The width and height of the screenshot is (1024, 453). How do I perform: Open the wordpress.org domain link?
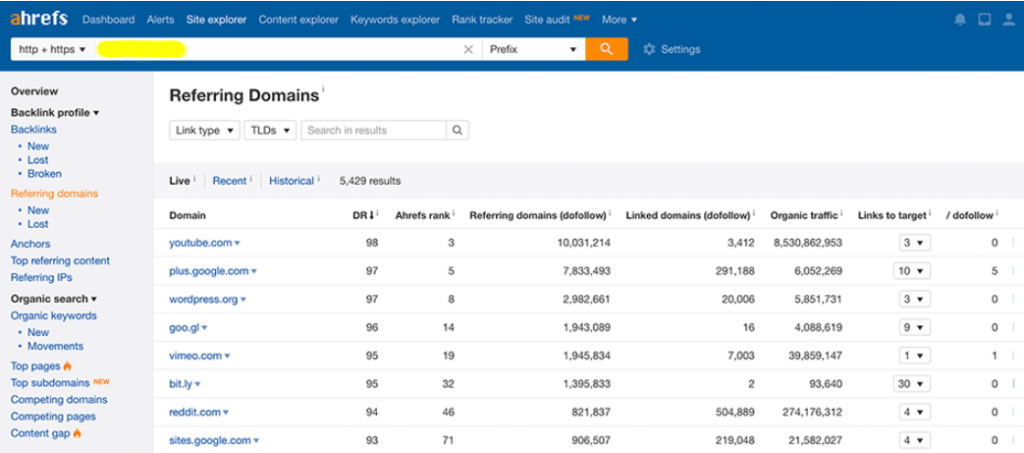click(204, 299)
